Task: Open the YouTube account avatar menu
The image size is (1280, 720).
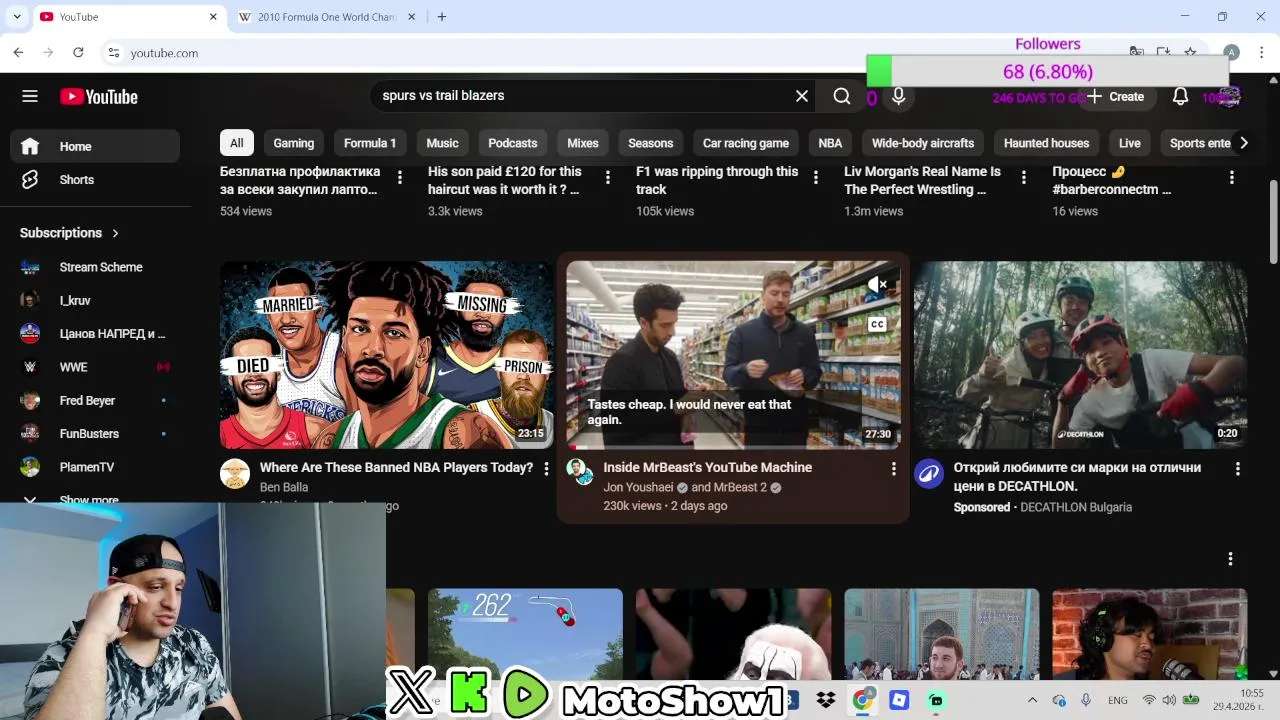Action: [x=1229, y=96]
